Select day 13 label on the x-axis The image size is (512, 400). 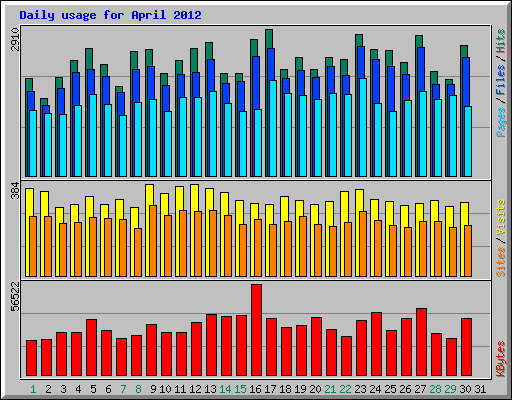(x=210, y=389)
